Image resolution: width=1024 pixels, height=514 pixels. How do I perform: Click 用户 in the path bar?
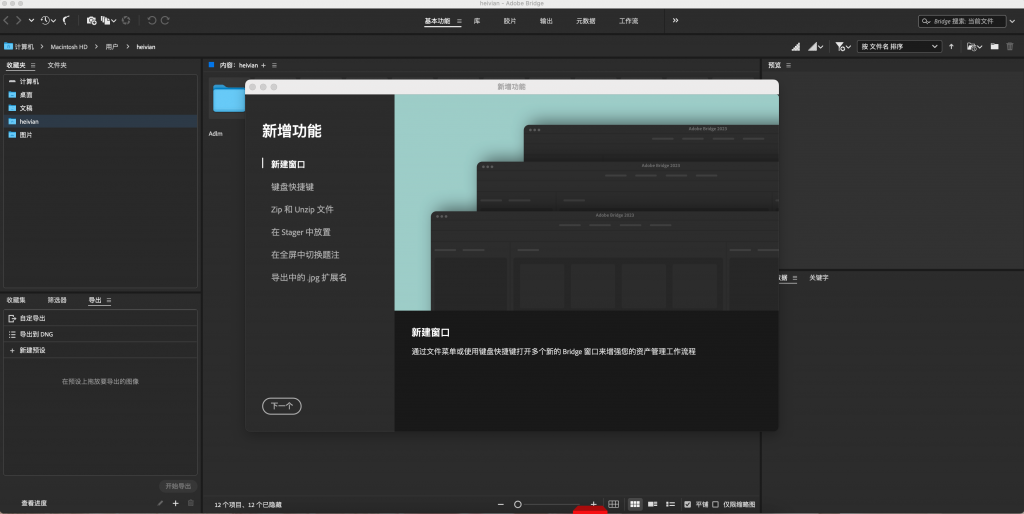[112, 46]
